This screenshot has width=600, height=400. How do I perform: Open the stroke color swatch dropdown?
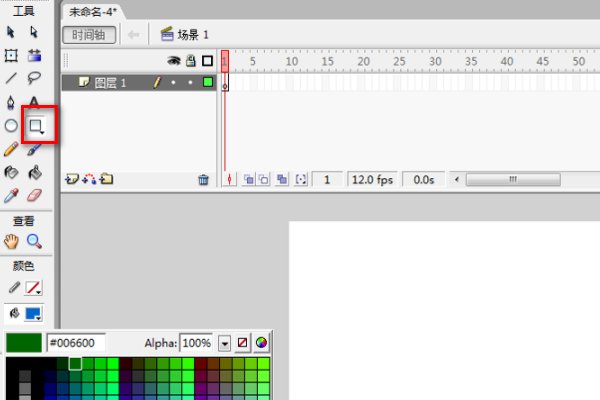pos(34,288)
